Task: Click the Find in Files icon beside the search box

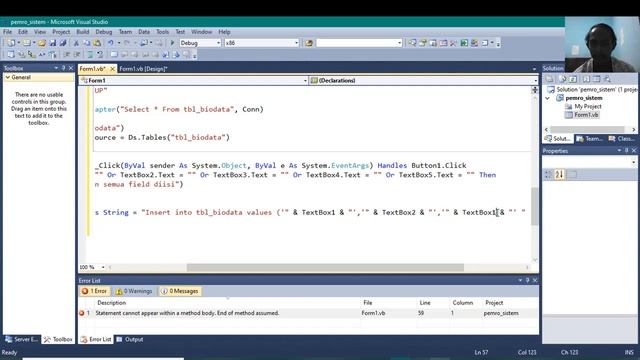Action: (309, 43)
